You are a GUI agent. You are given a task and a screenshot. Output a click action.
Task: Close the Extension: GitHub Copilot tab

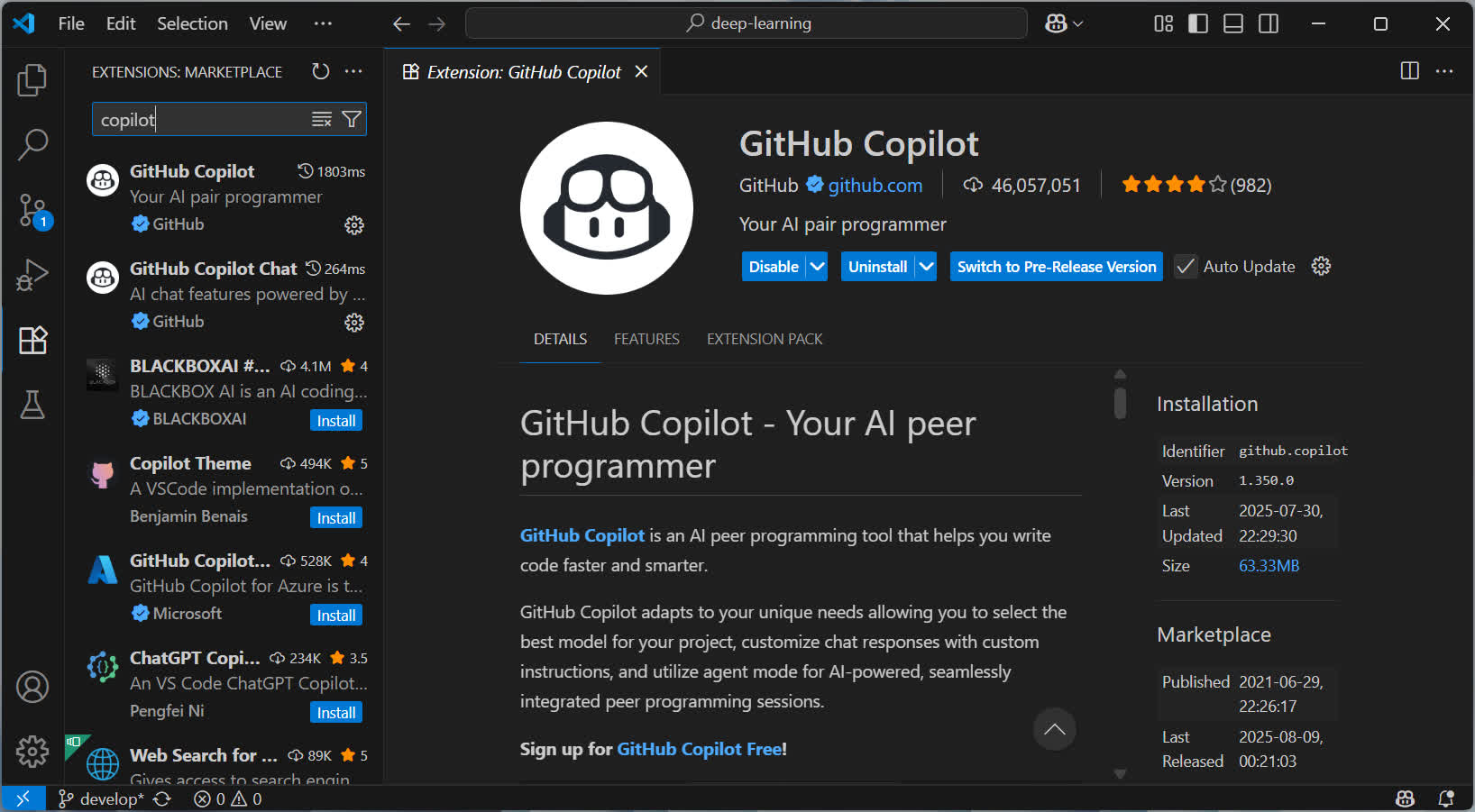641,71
